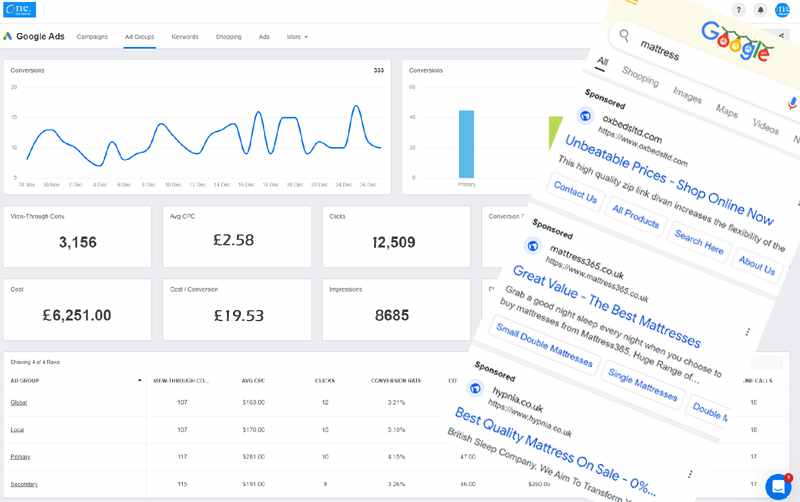The width and height of the screenshot is (800, 502).
Task: Switch to the Keywords tab
Action: [185, 37]
